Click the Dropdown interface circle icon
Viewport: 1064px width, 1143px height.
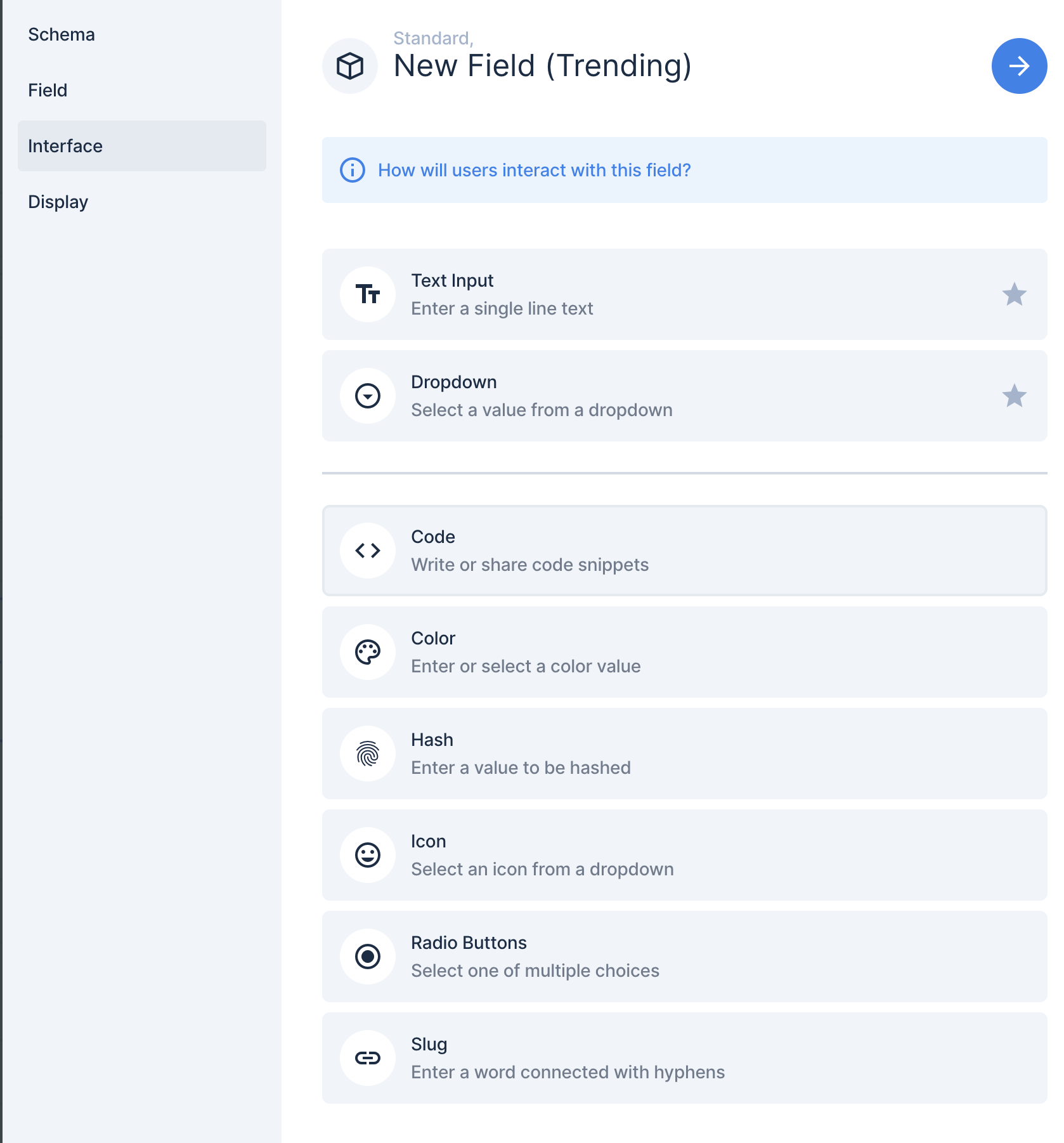point(368,395)
